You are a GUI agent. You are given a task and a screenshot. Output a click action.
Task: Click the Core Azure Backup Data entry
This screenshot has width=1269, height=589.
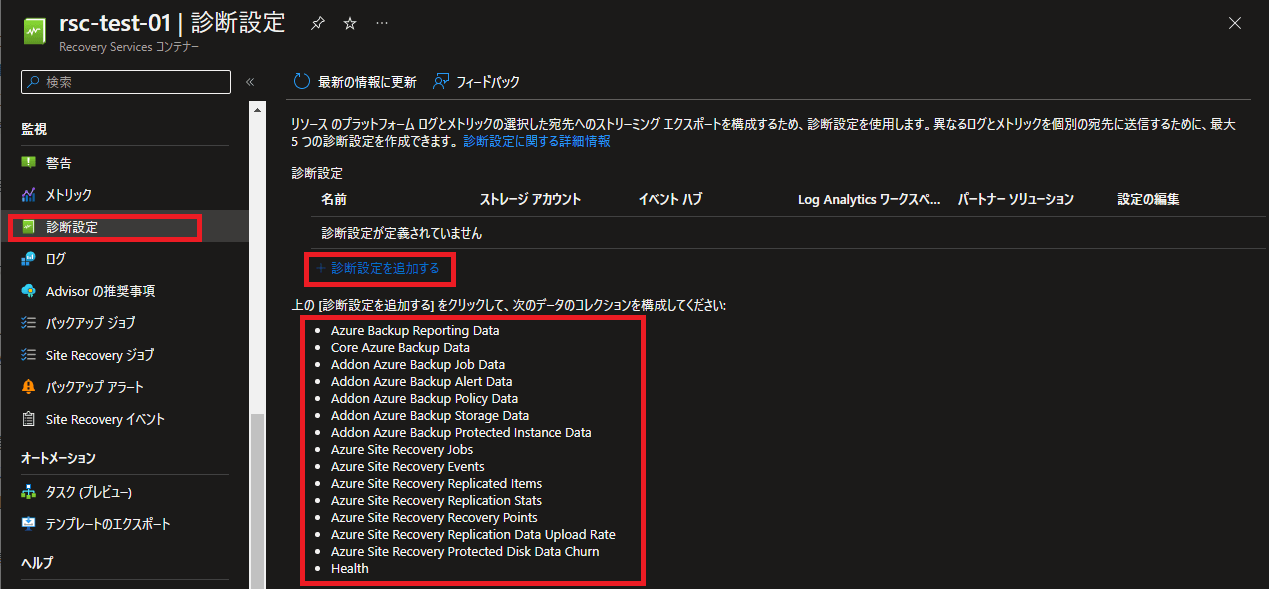coord(400,347)
